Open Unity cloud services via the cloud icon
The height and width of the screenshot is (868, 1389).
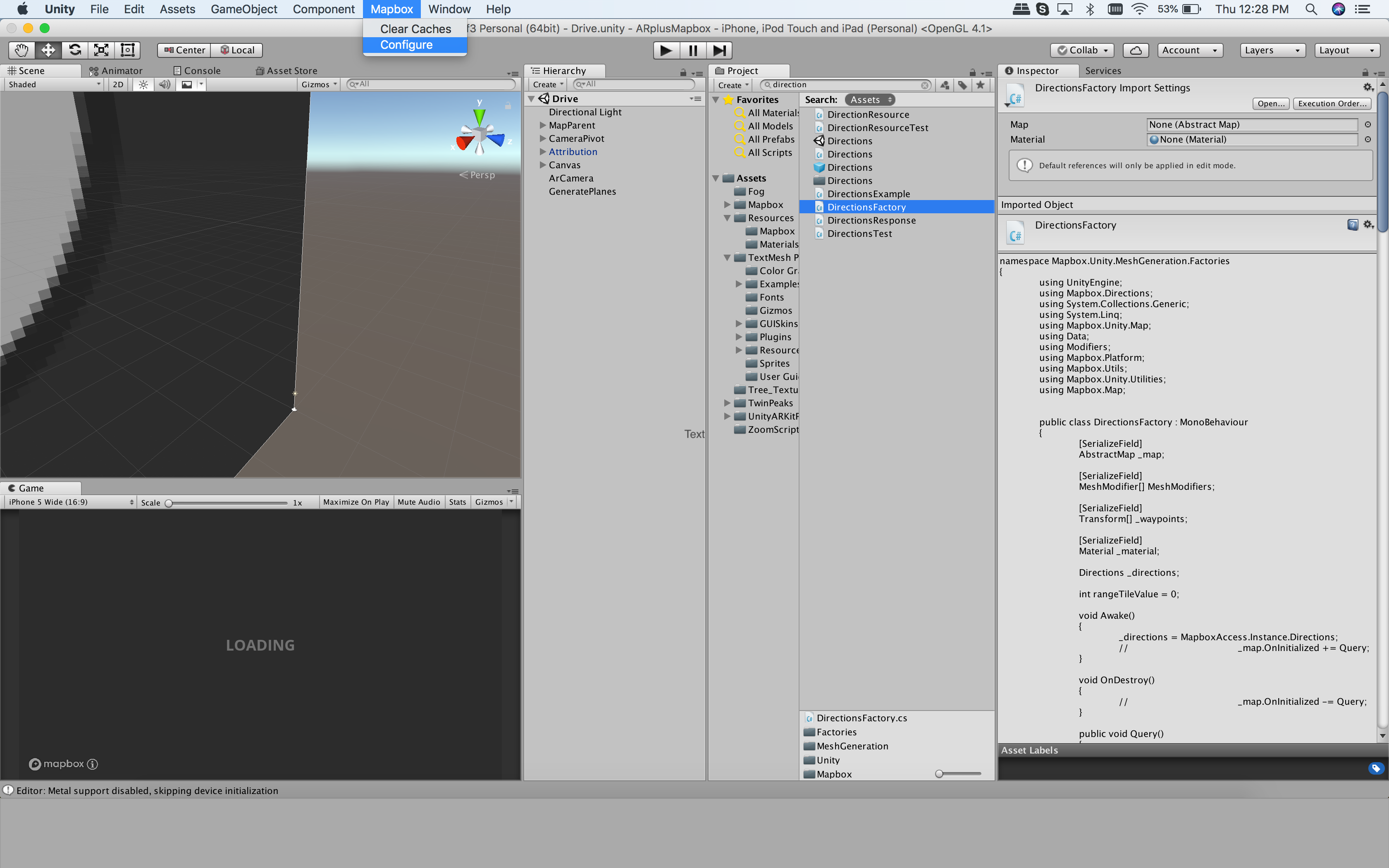point(1136,50)
